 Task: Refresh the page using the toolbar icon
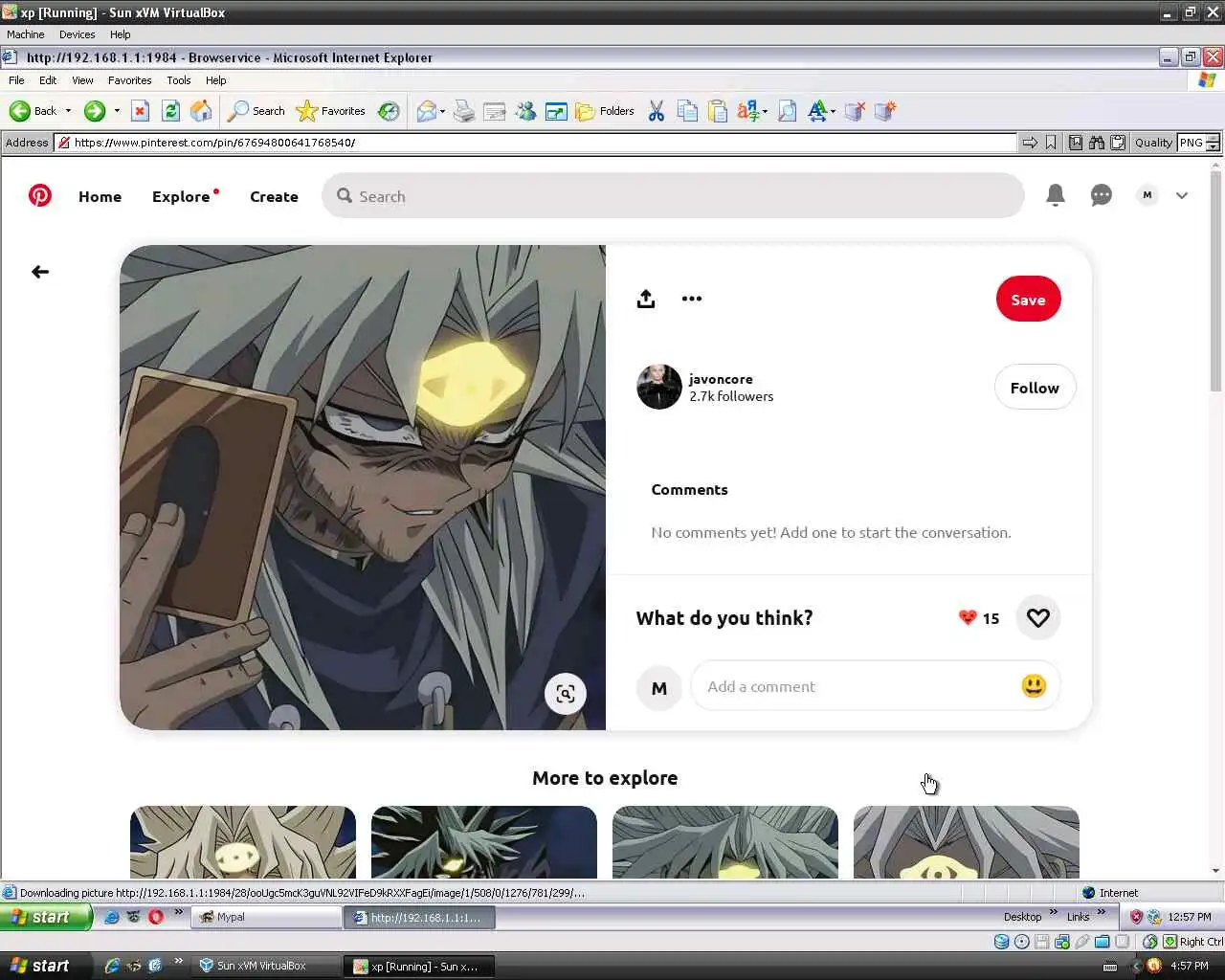pos(170,111)
